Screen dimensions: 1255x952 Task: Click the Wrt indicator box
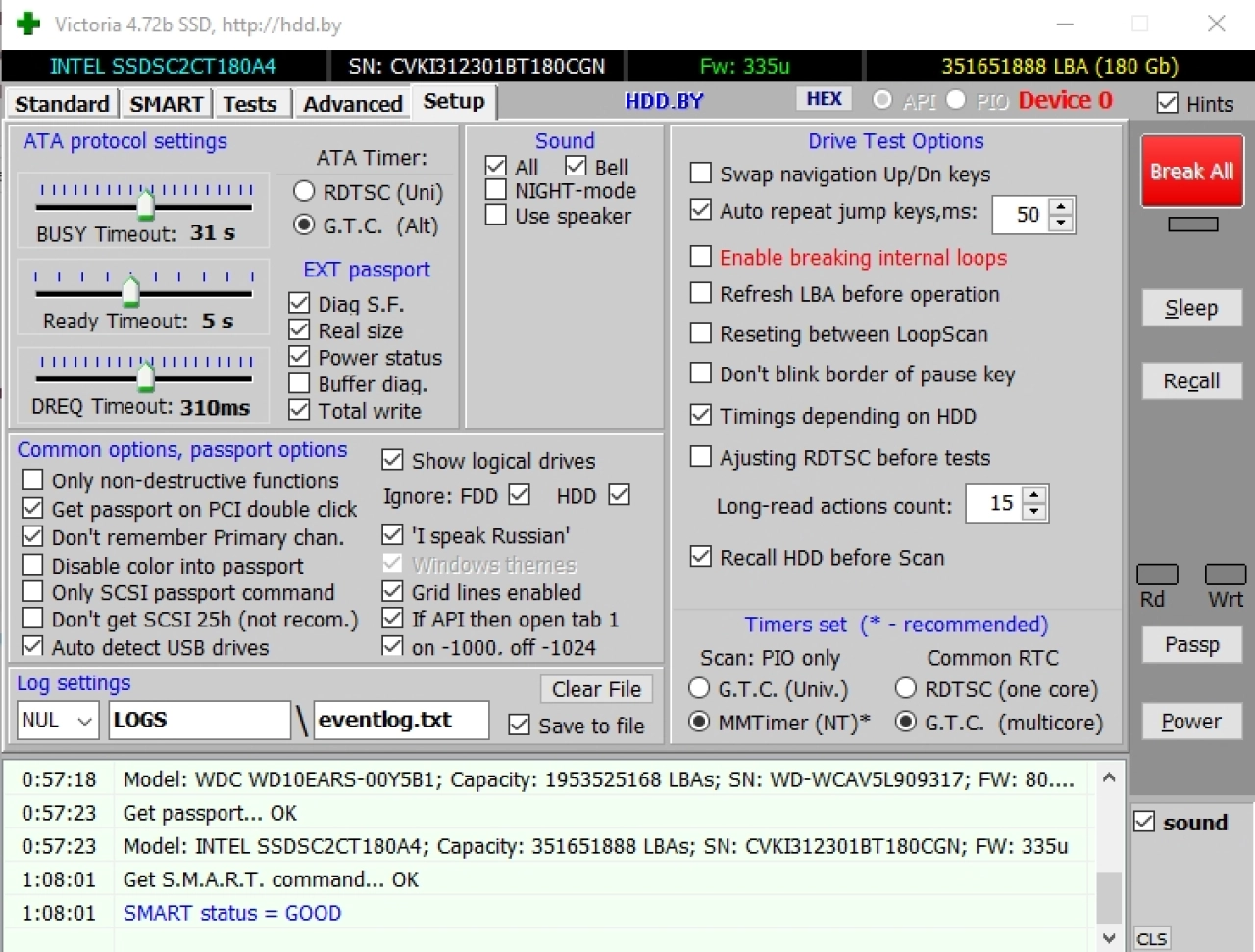pyautogui.click(x=1226, y=575)
